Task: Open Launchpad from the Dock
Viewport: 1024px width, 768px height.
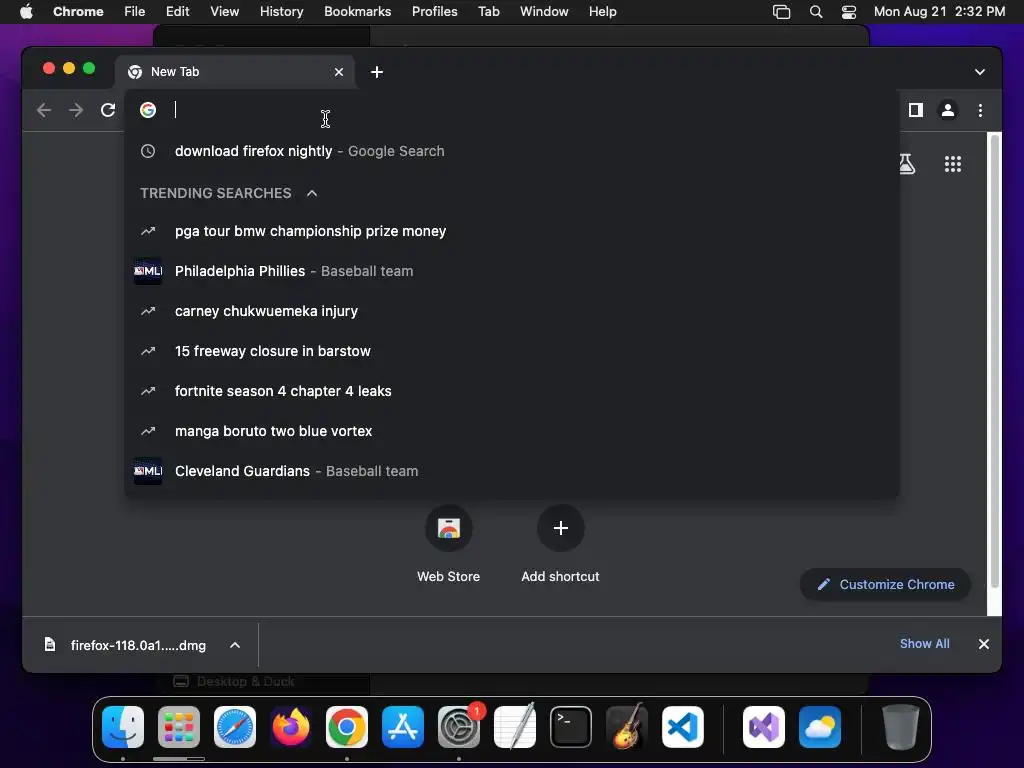Action: (x=179, y=727)
